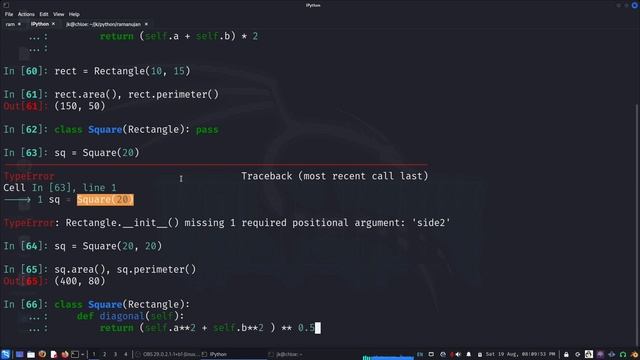Click the show desktop icon in panel

[x=19, y=354]
